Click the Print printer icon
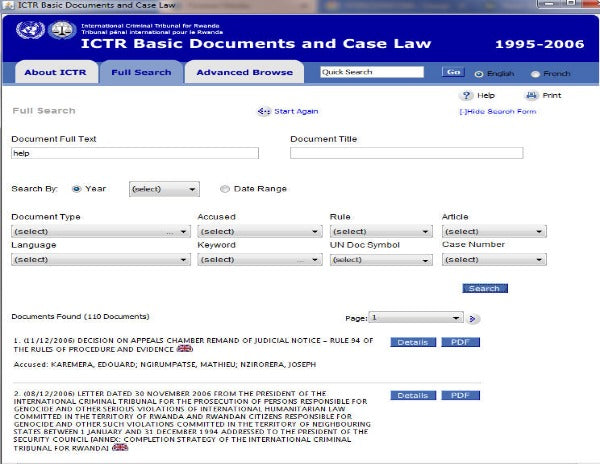The width and height of the screenshot is (600, 464). point(531,95)
